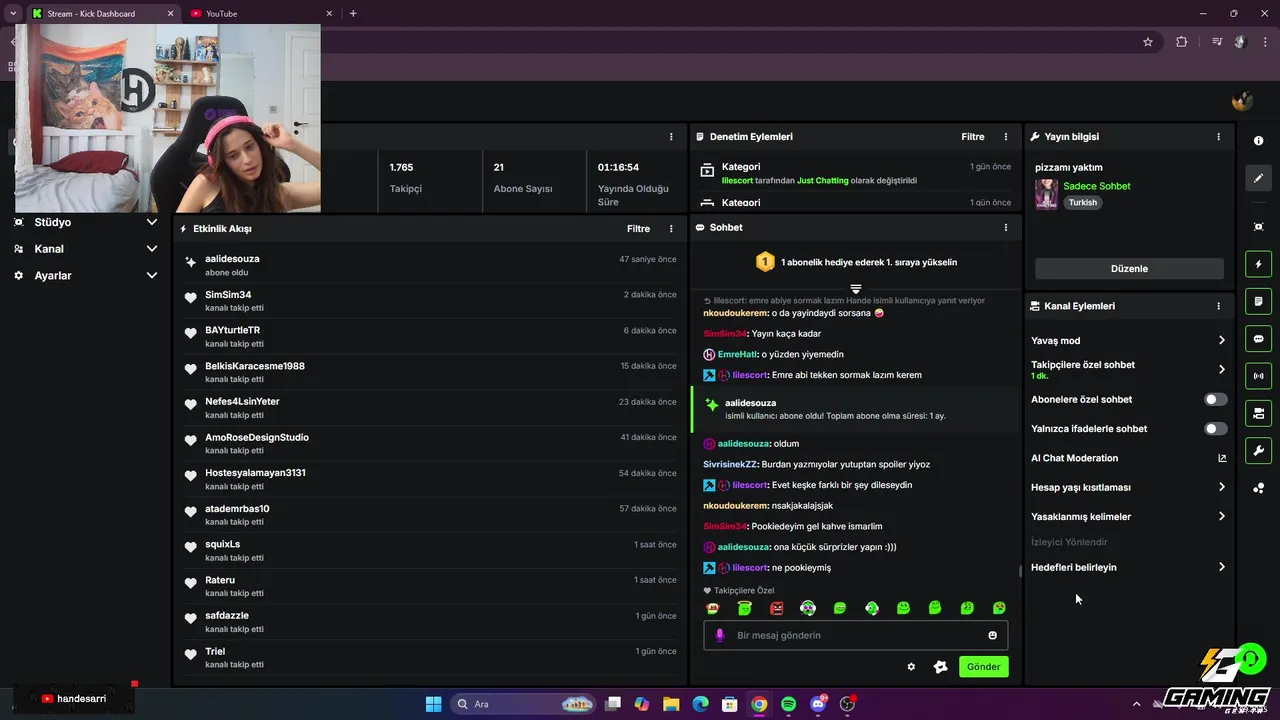Click the stream category thumbnail image
1280x720 pixels.
pos(1046,194)
